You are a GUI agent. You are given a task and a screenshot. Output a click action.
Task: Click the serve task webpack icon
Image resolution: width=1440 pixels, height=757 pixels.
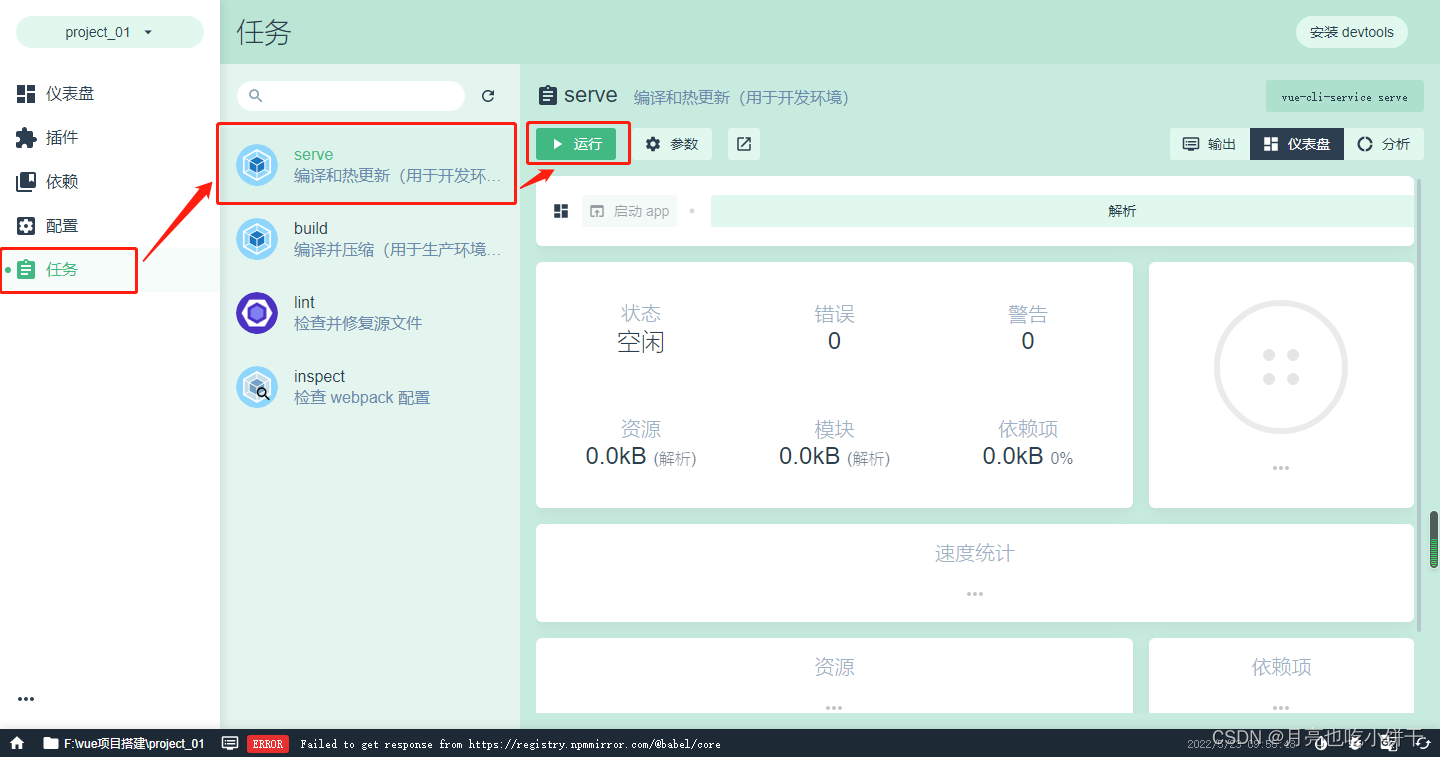point(257,165)
